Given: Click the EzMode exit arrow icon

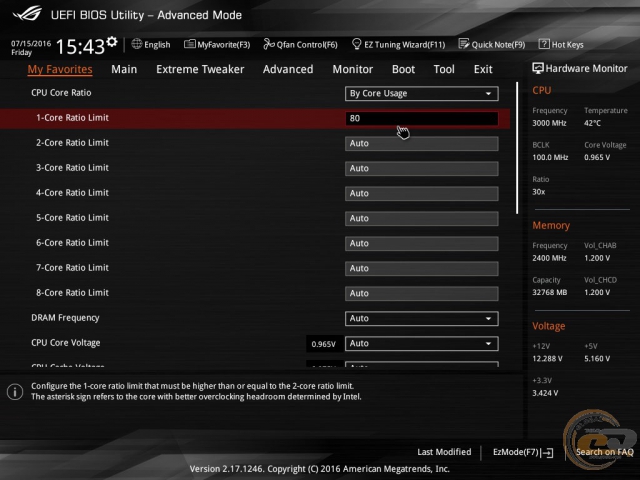Looking at the screenshot, I should pyautogui.click(x=548, y=452).
